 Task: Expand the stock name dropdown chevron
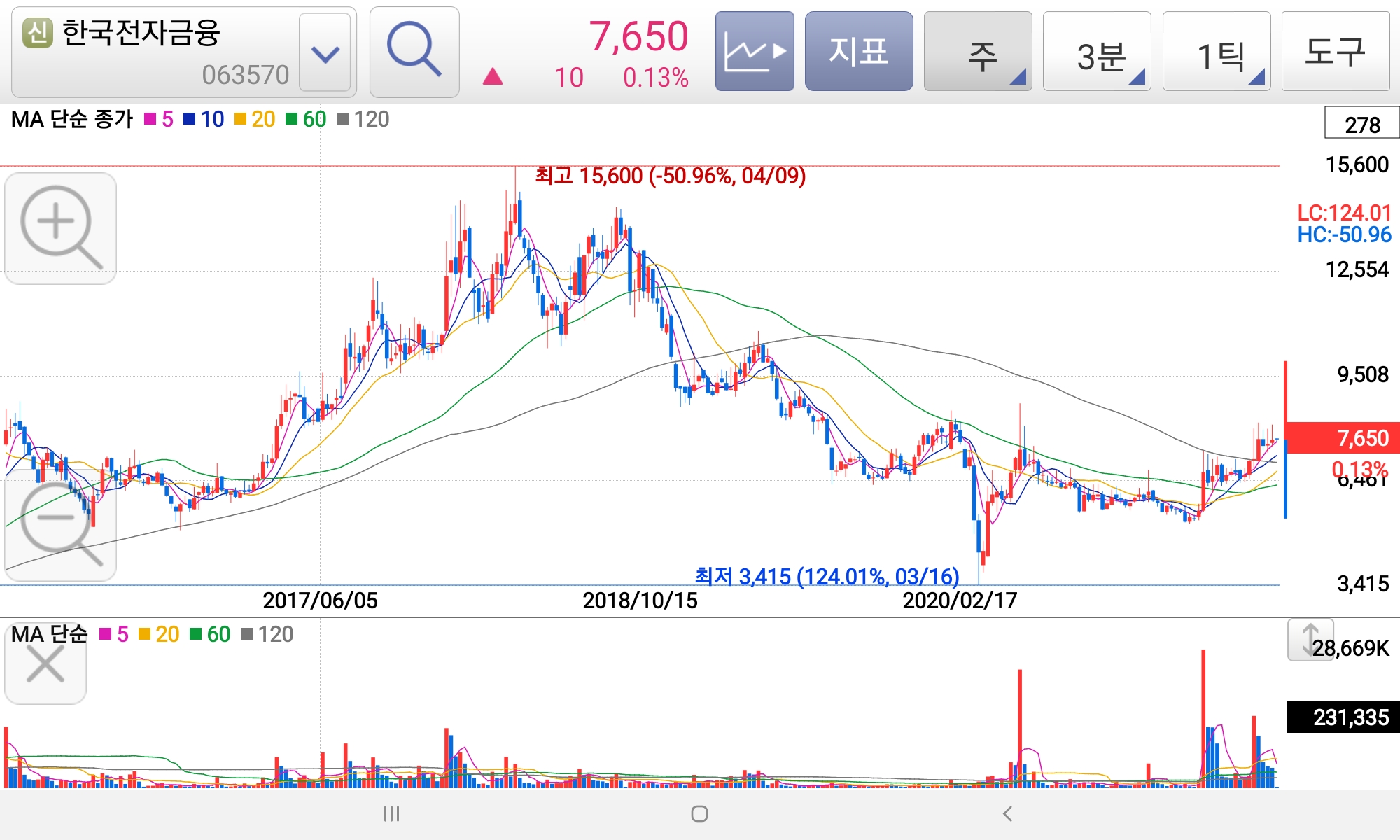[325, 53]
